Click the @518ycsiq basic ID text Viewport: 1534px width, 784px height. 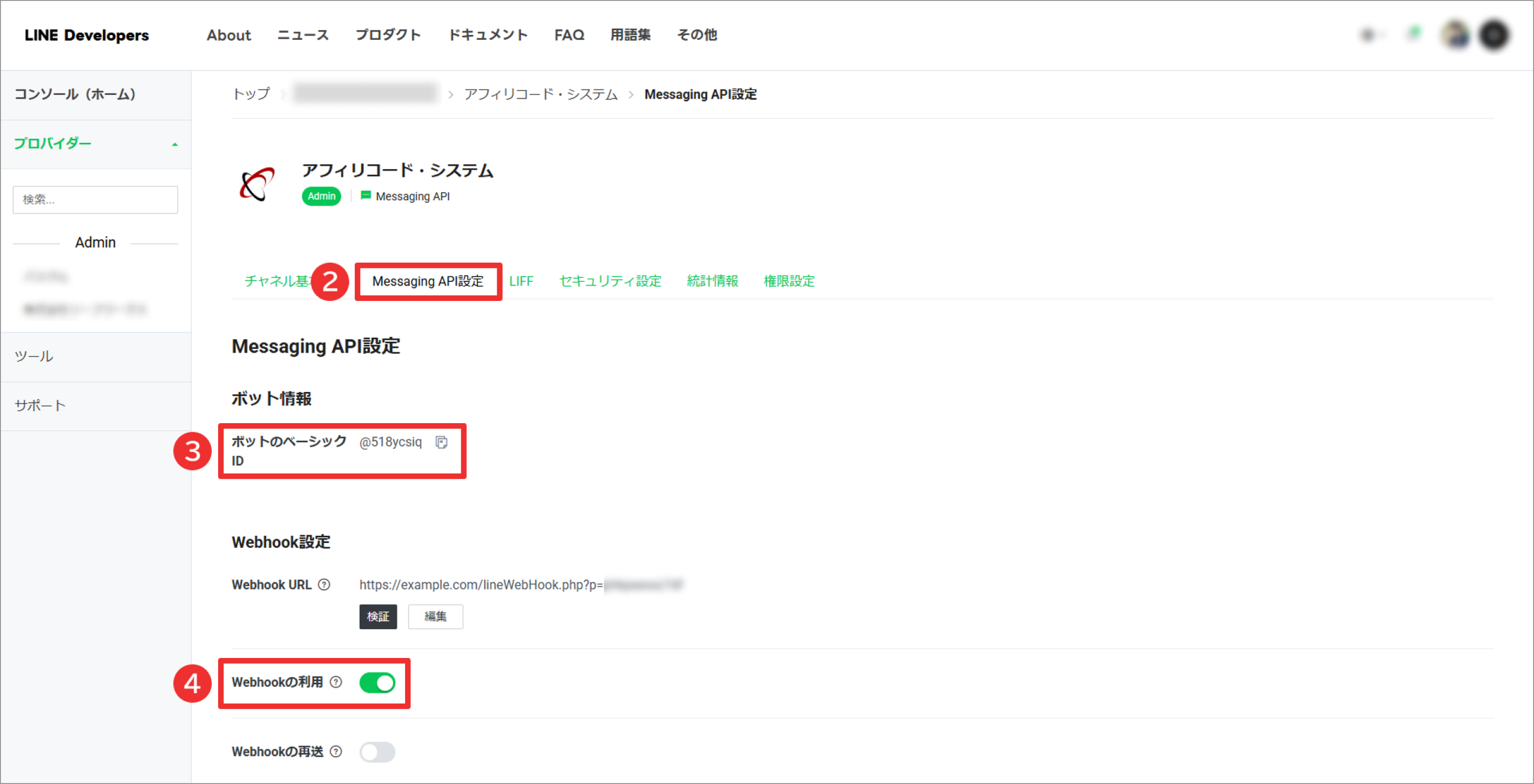tap(391, 442)
